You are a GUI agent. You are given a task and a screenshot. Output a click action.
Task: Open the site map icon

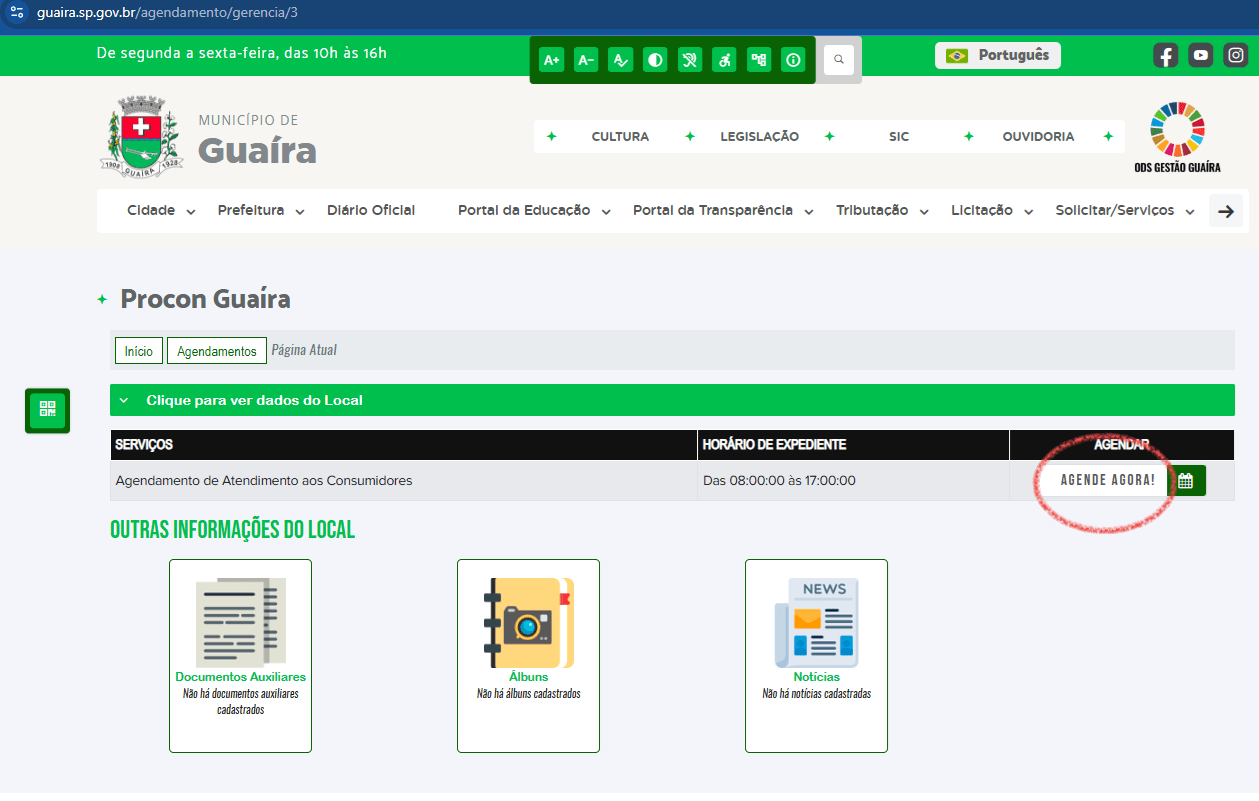pos(758,59)
